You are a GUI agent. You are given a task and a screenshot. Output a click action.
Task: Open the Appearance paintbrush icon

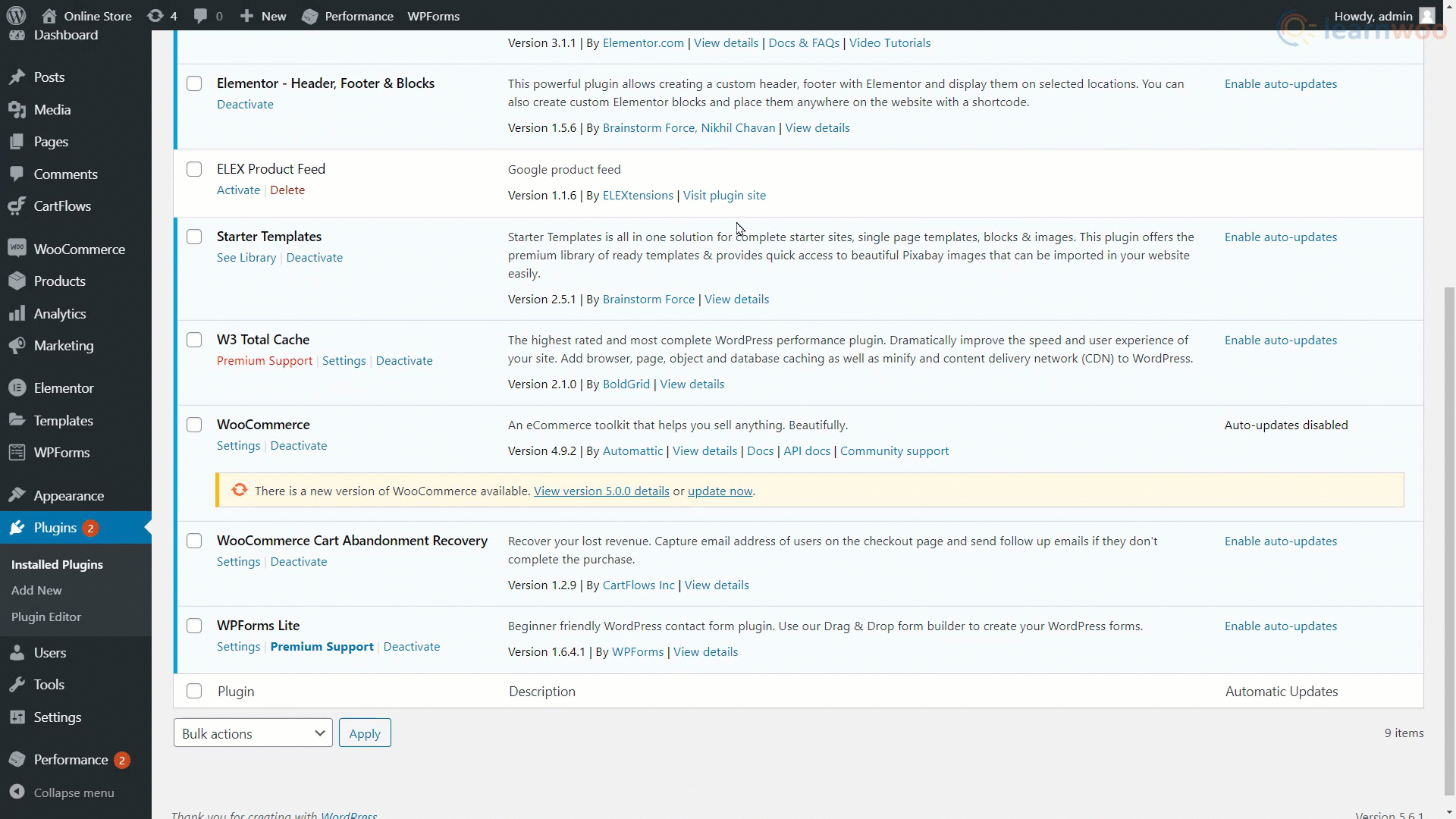(17, 496)
